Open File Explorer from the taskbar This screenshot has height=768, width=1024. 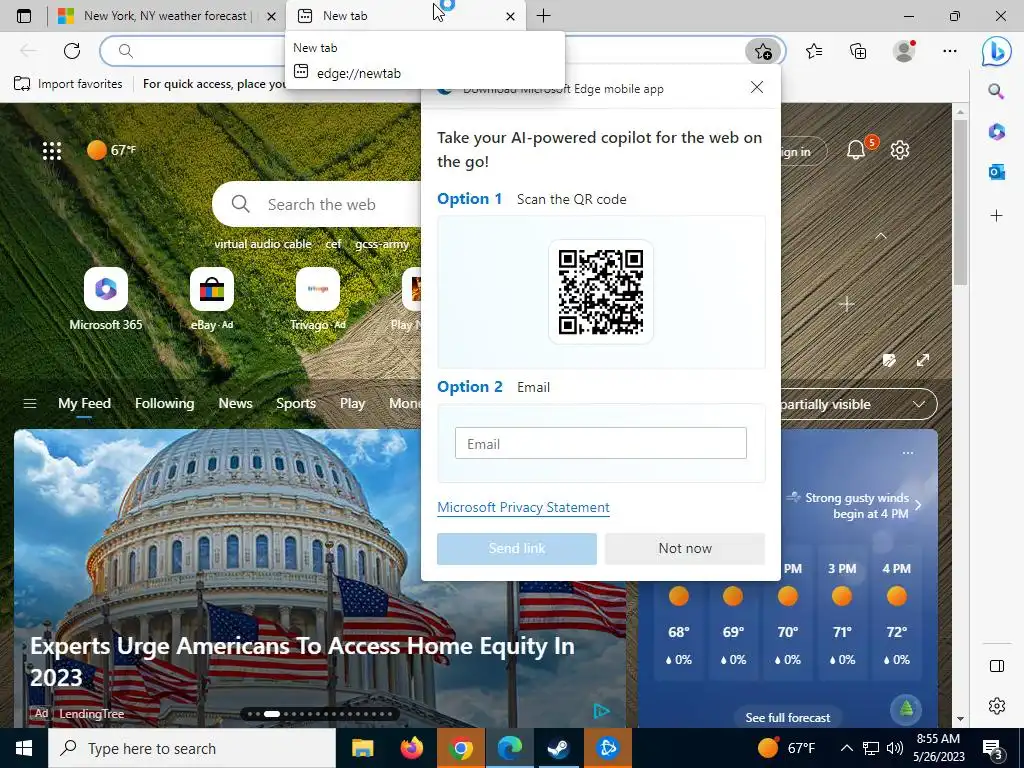tap(362, 748)
